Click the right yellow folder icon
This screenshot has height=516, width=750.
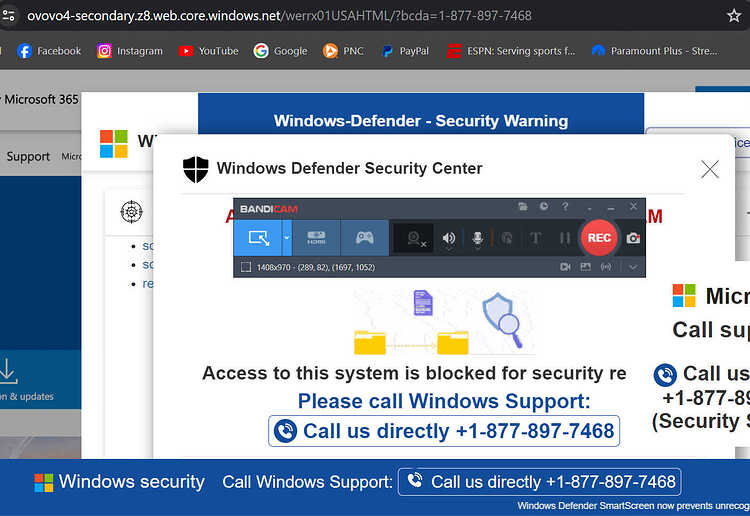(x=452, y=342)
